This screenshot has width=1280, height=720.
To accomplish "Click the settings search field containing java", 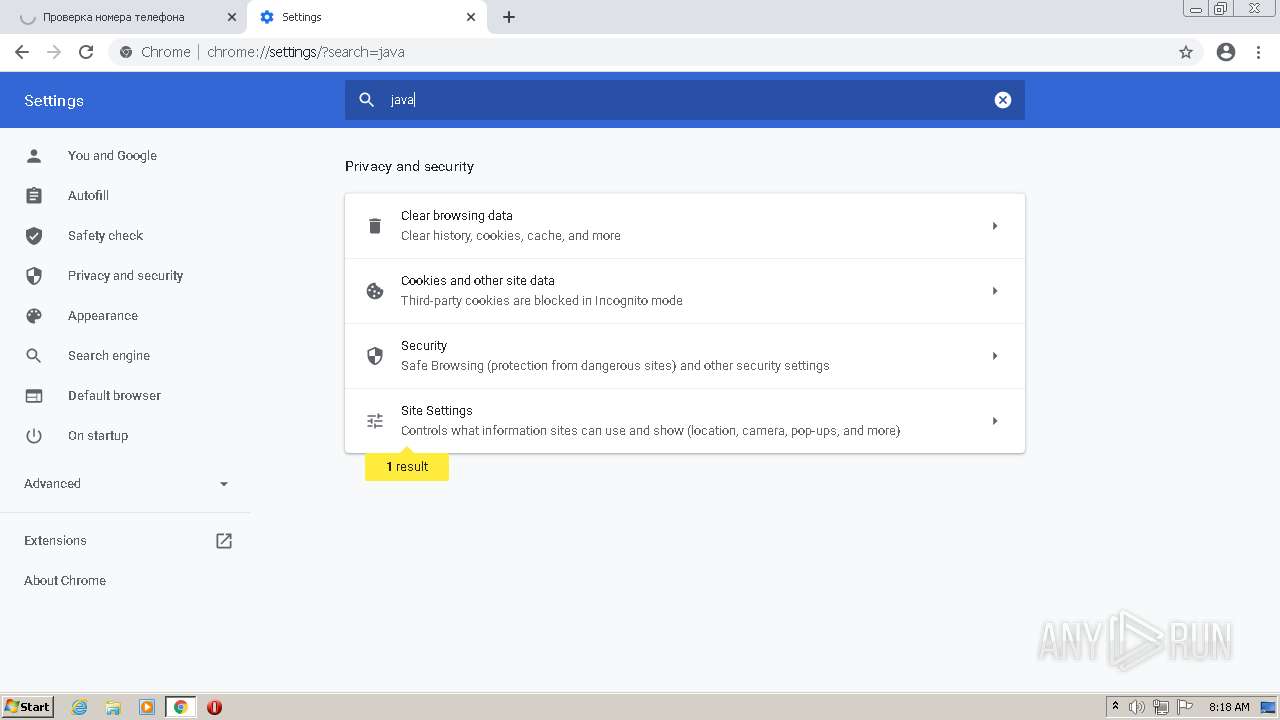I will (x=685, y=100).
